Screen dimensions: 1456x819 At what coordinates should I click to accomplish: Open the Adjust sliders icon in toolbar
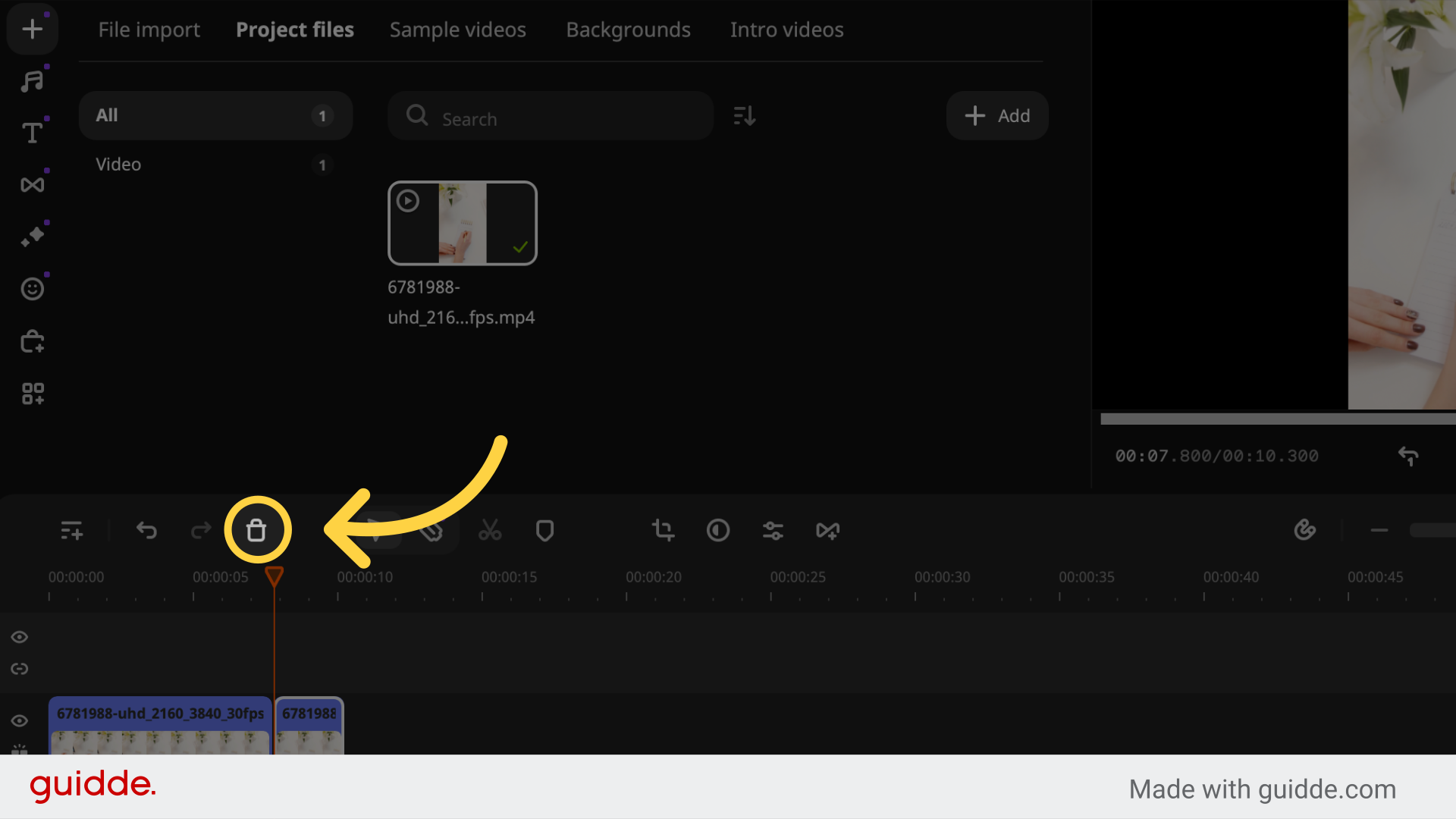[773, 530]
